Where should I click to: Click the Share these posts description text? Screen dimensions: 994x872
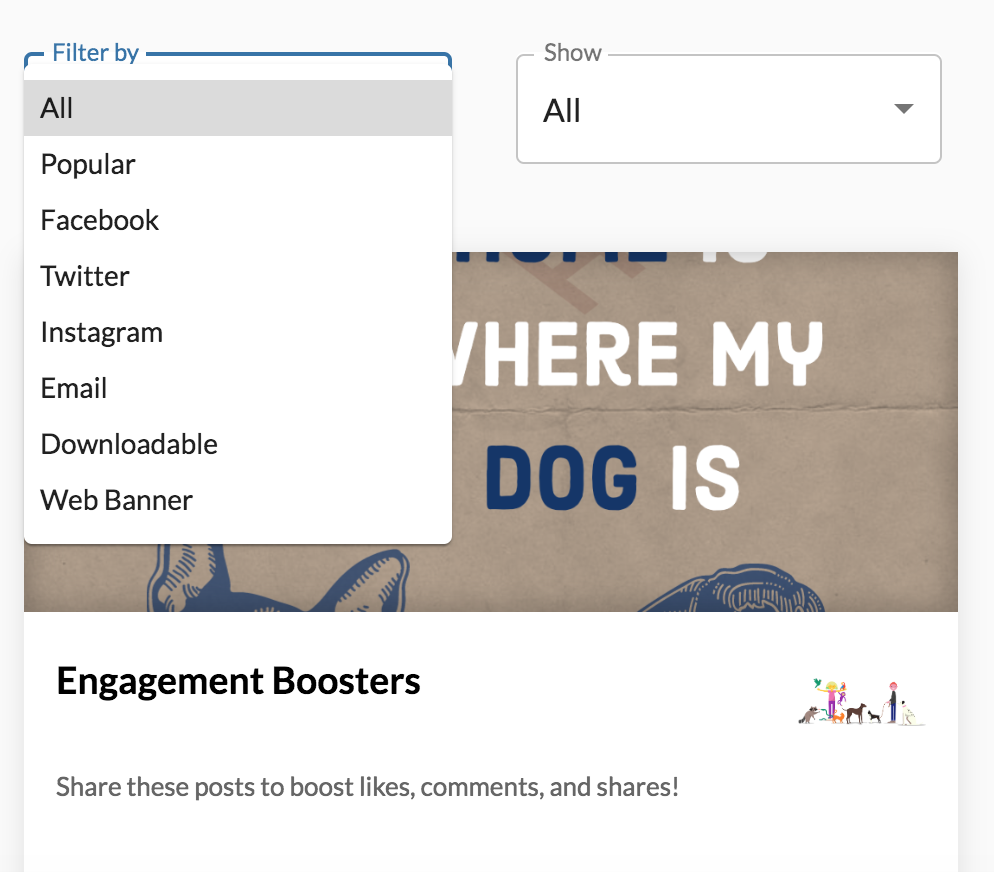click(368, 787)
